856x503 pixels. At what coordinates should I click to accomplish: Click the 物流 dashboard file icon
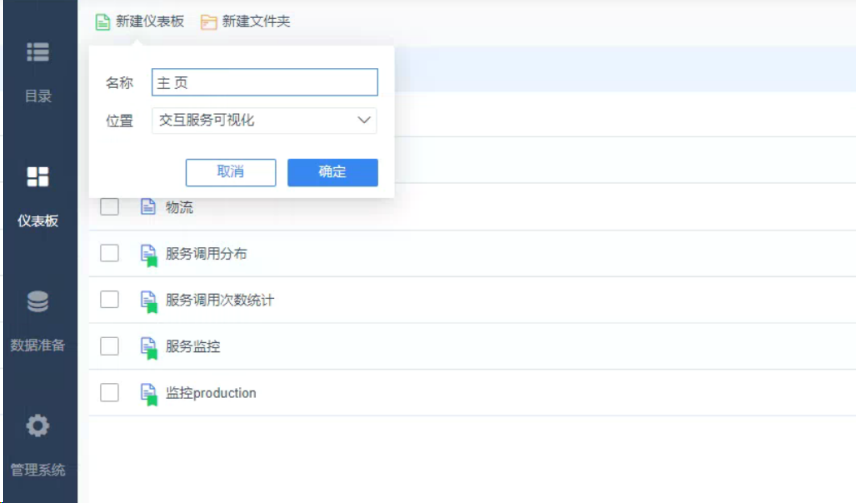pos(148,208)
